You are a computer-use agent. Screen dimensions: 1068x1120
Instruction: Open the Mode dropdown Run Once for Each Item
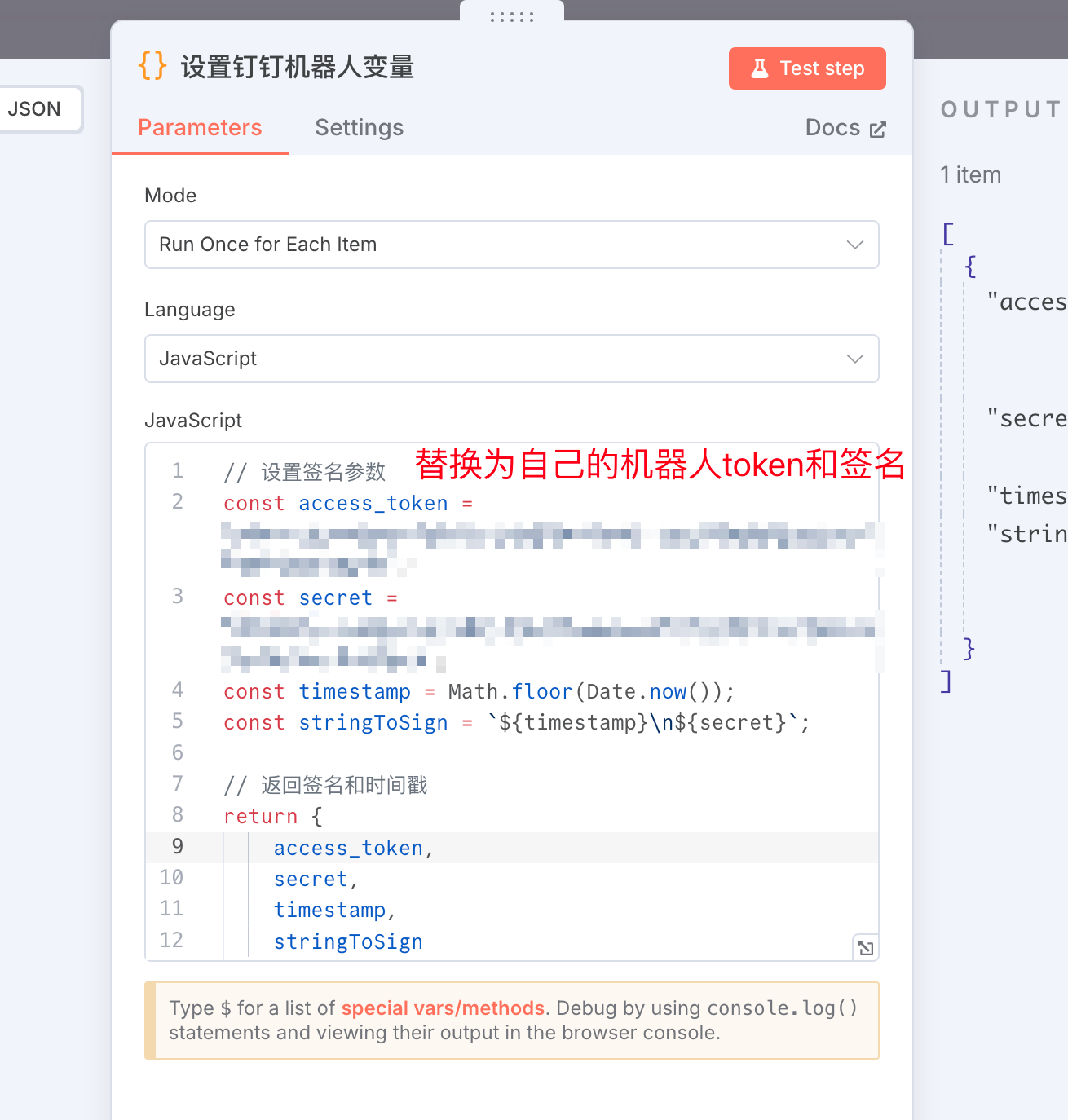pos(512,245)
